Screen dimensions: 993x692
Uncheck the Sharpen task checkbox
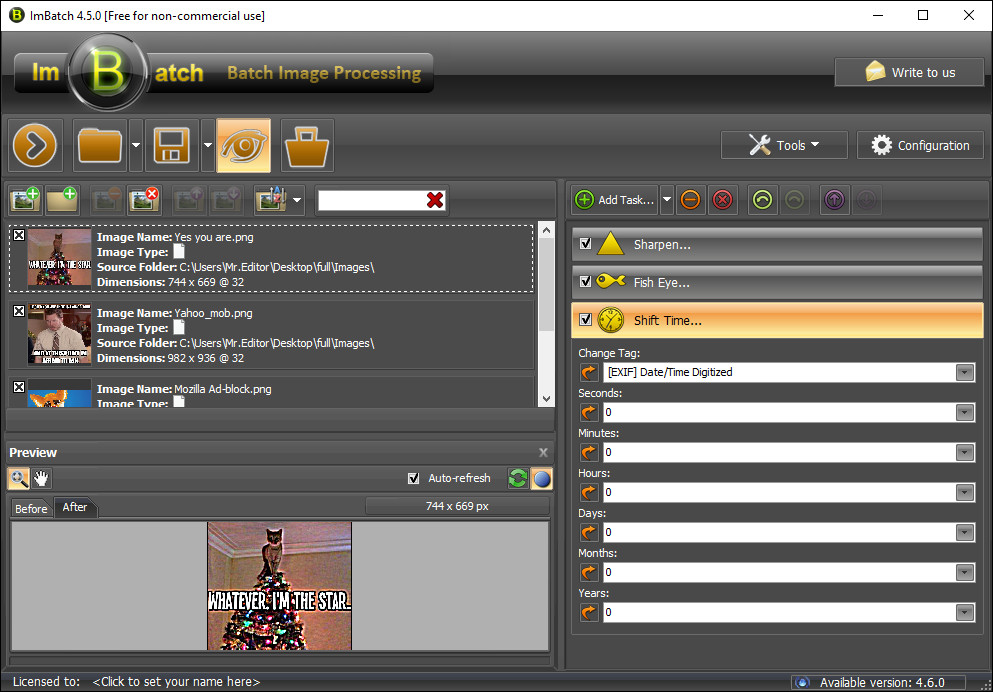(586, 244)
